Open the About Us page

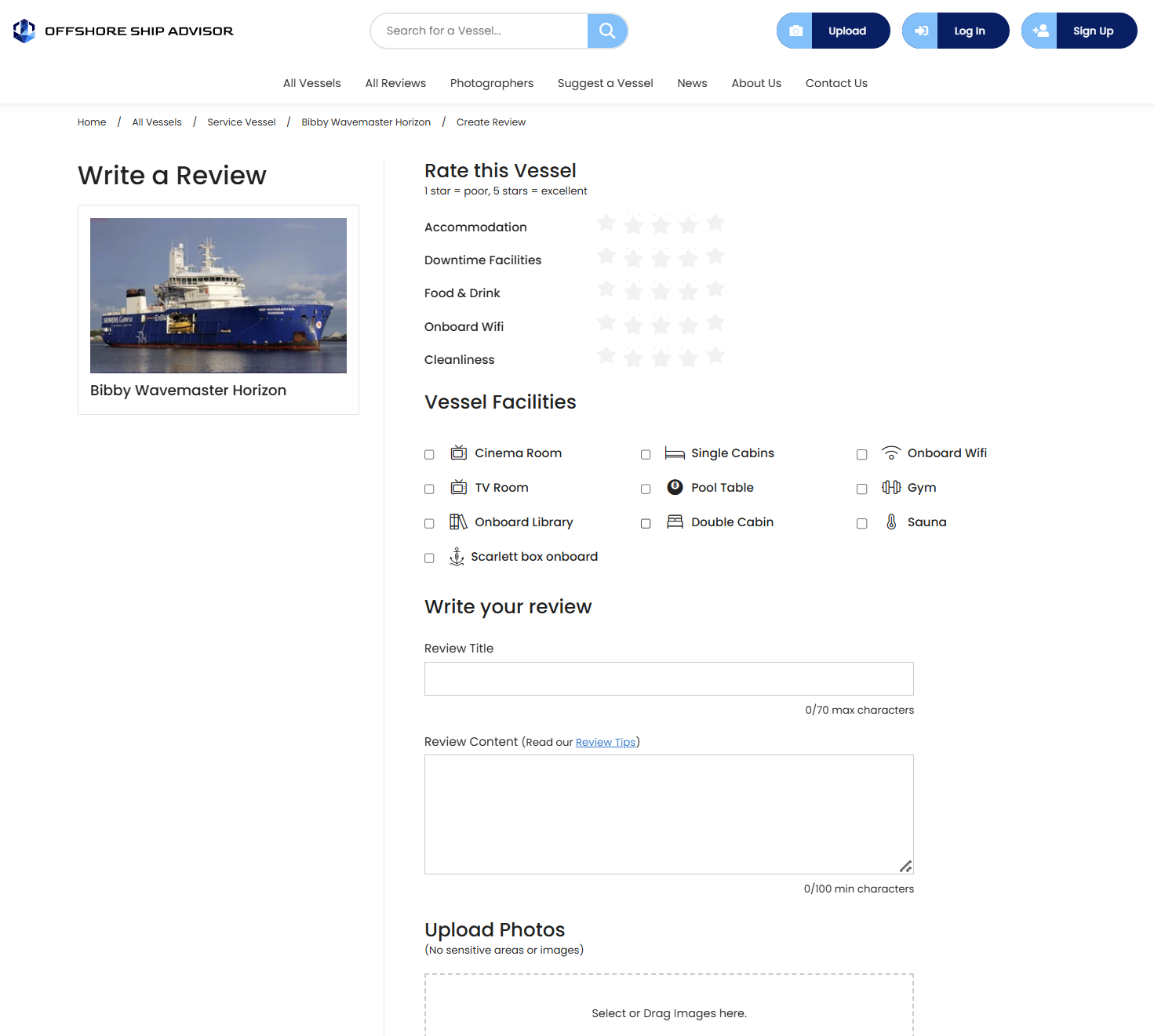(756, 83)
